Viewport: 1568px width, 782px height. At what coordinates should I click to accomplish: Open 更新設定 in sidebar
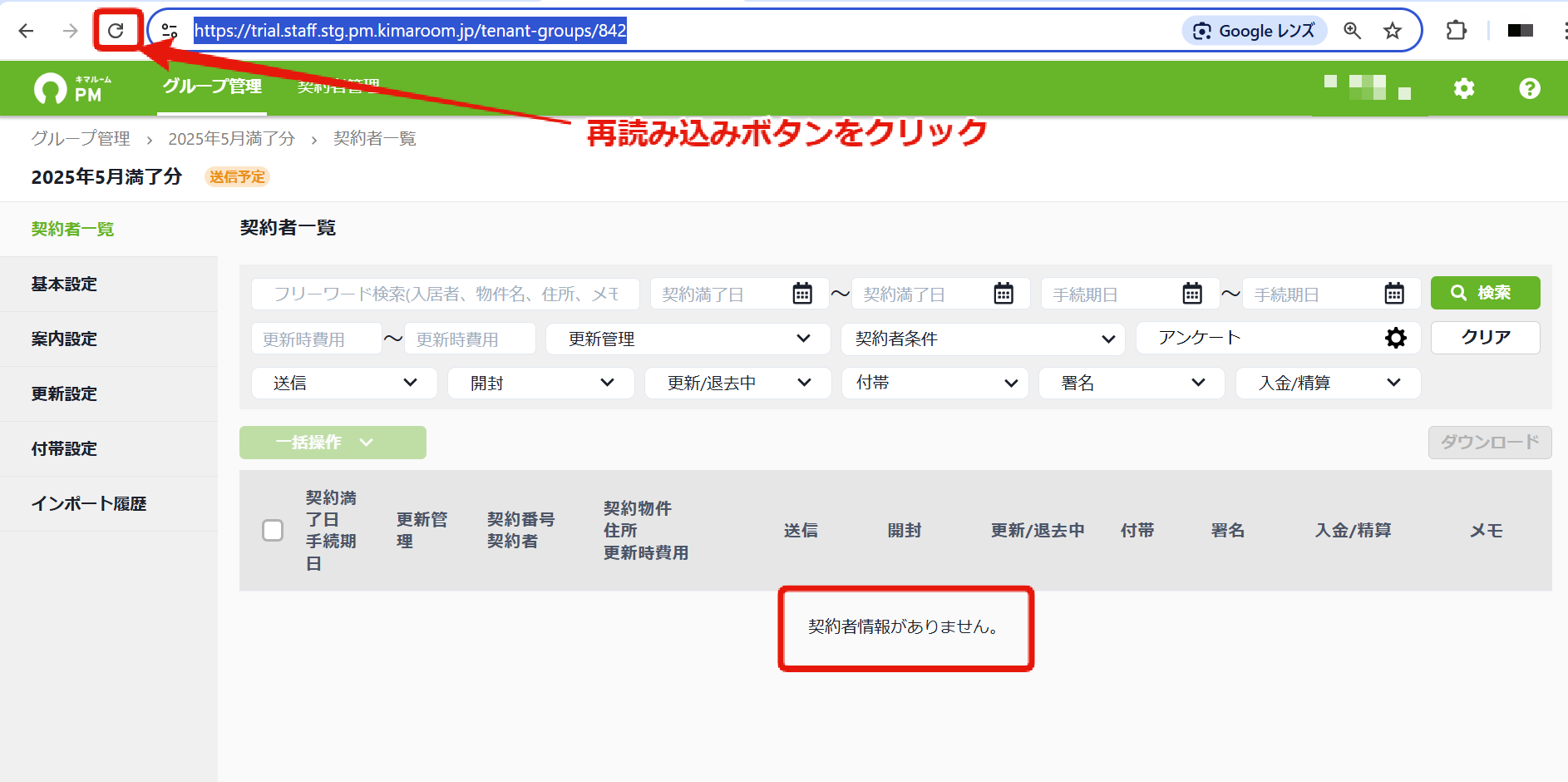click(x=109, y=393)
